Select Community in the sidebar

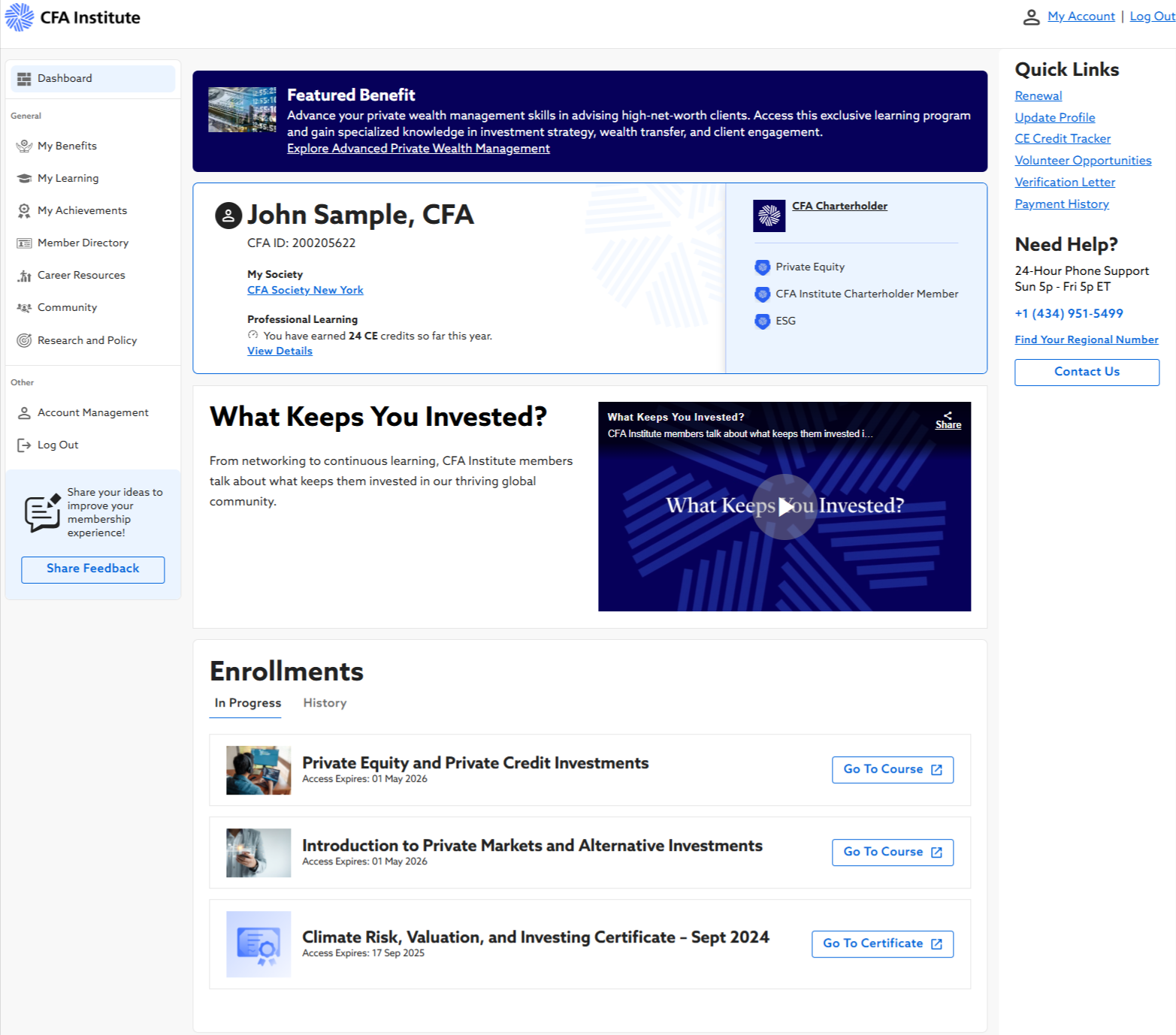[x=67, y=307]
